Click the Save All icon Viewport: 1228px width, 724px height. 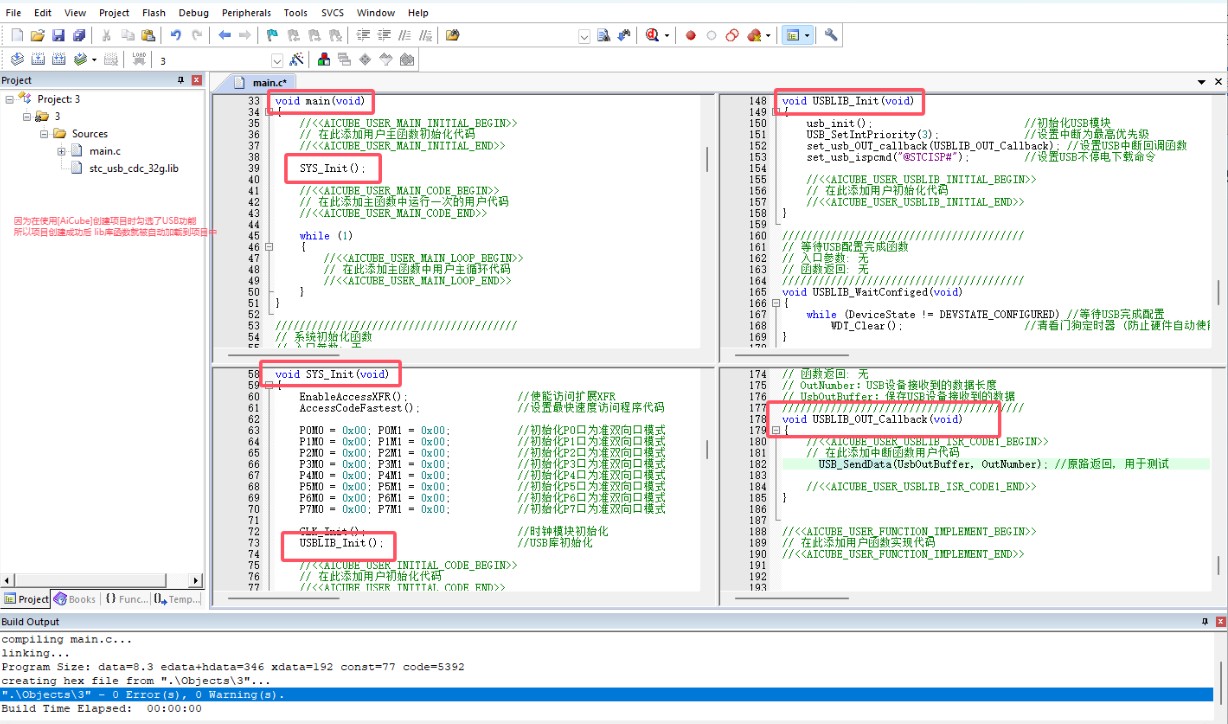click(x=78, y=35)
